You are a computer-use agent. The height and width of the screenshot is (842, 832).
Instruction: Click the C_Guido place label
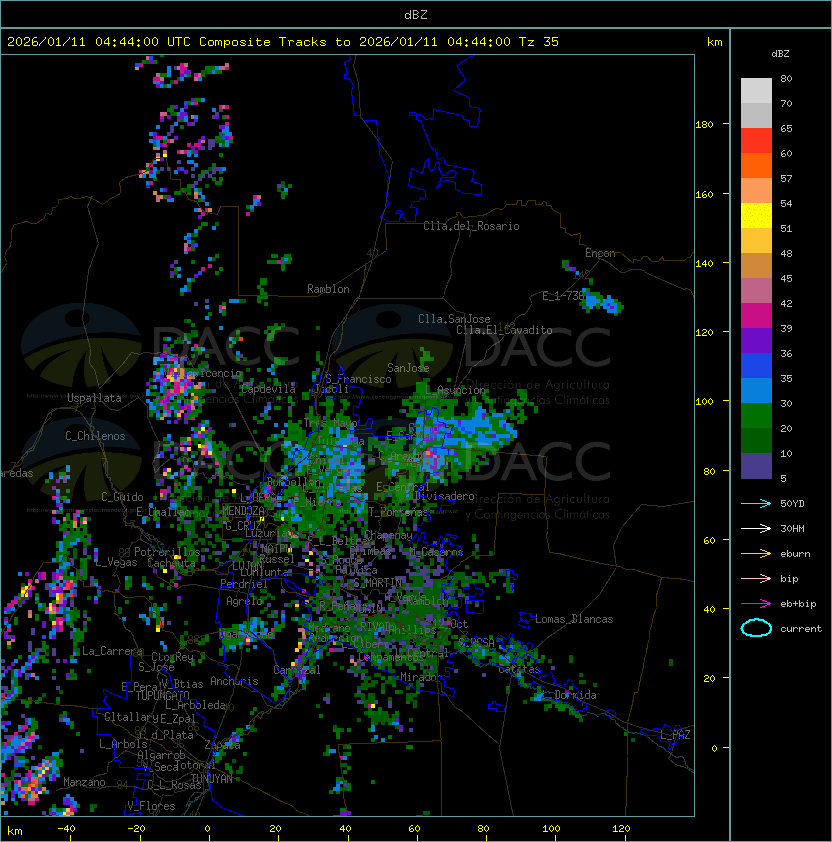point(122,497)
